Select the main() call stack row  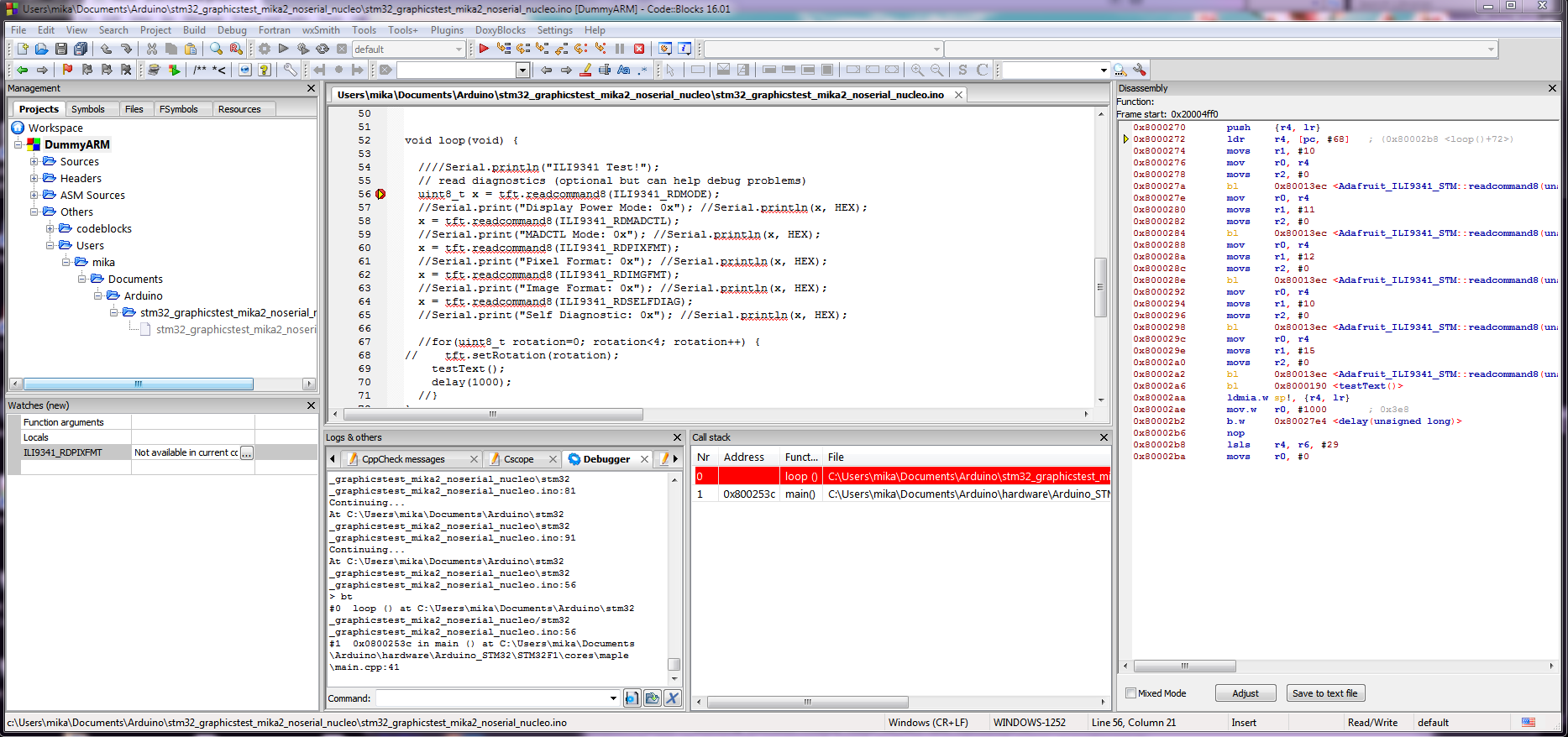(x=902, y=494)
